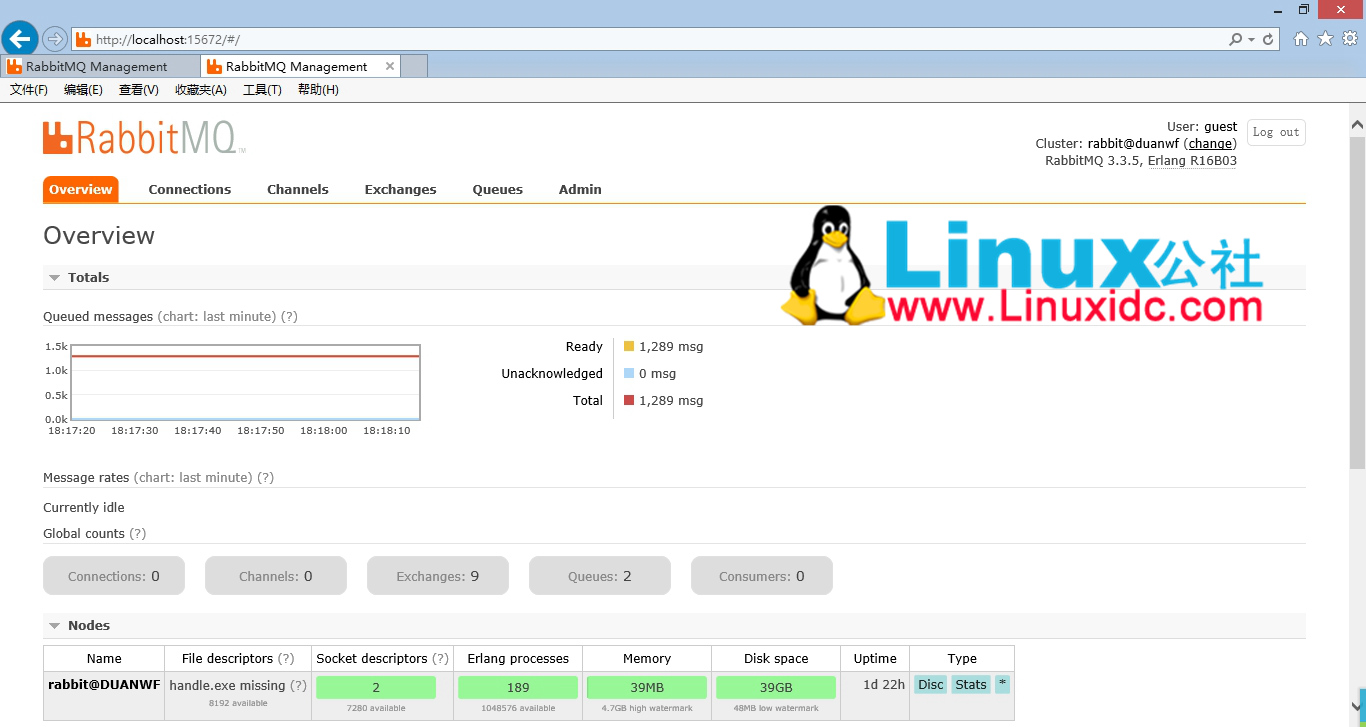
Task: Click the browser Forward arrow button
Action: point(54,39)
